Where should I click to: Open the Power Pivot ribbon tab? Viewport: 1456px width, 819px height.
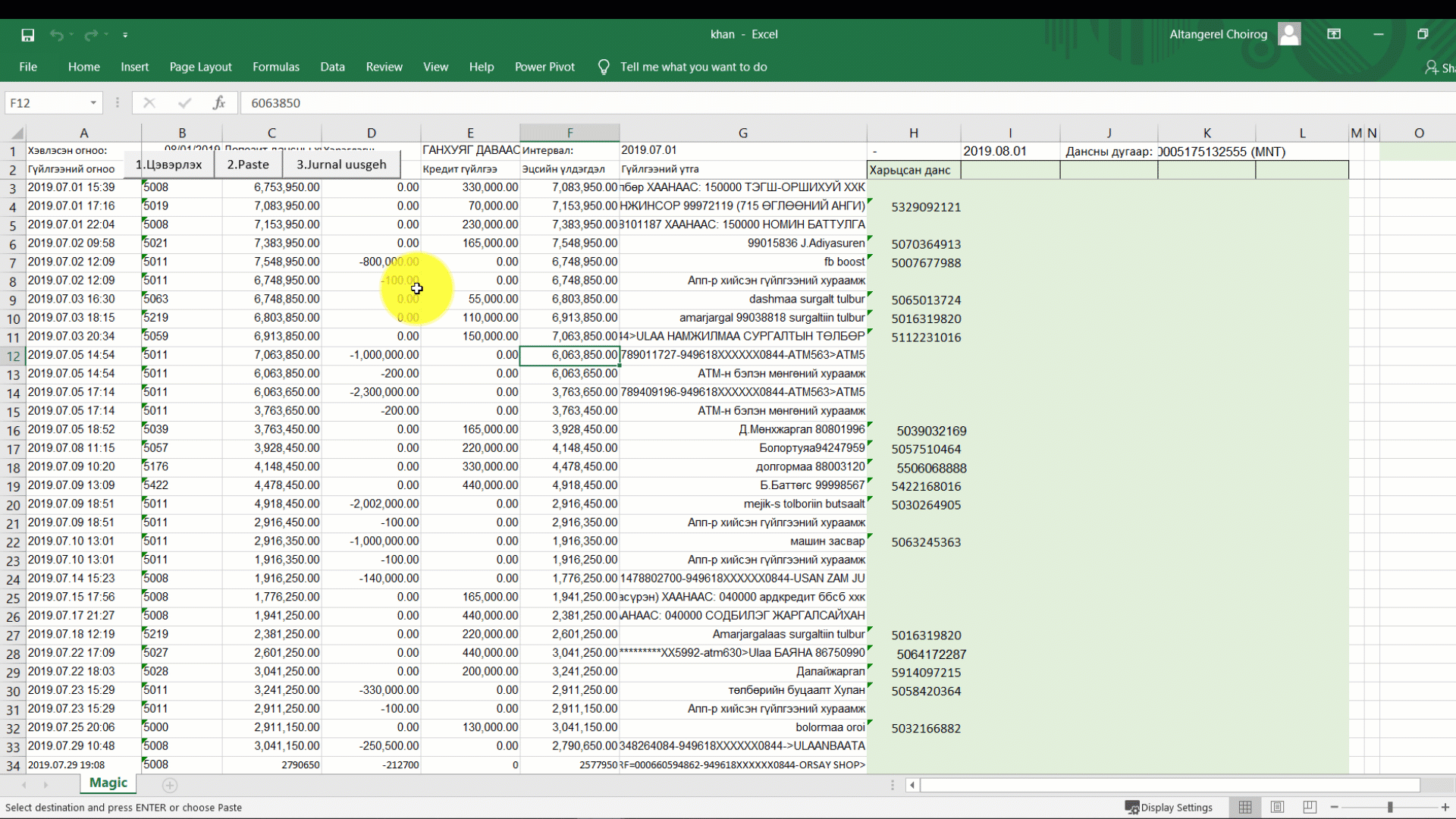544,67
